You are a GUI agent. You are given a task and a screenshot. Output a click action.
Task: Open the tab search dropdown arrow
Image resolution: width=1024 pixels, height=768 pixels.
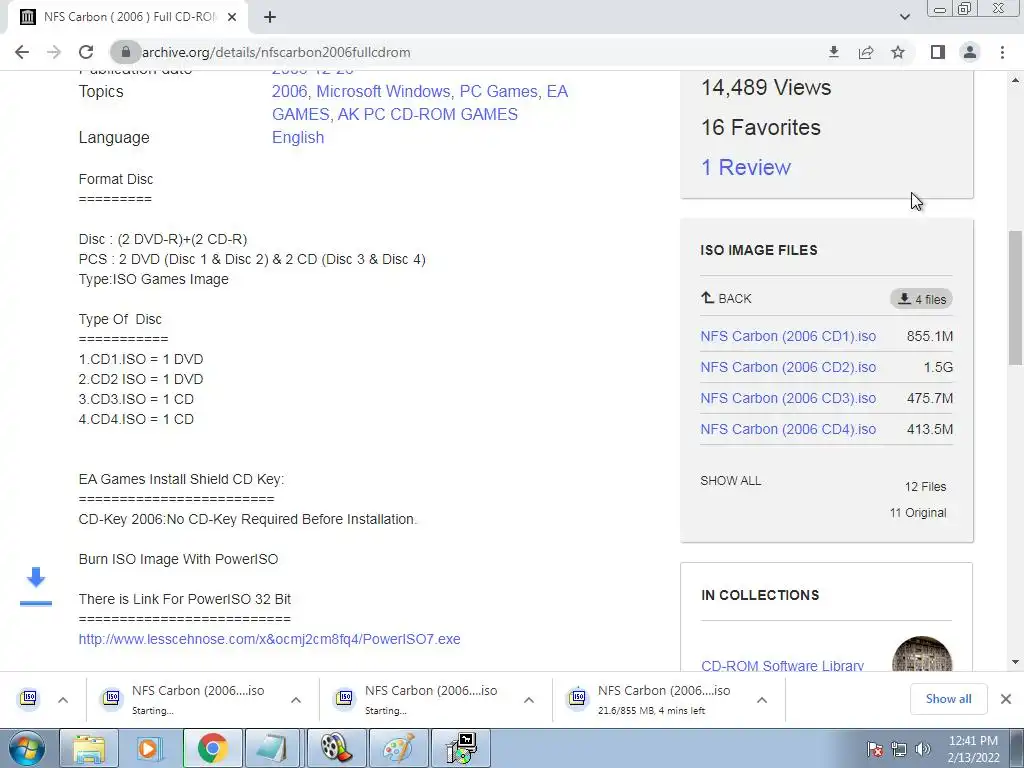click(x=904, y=17)
